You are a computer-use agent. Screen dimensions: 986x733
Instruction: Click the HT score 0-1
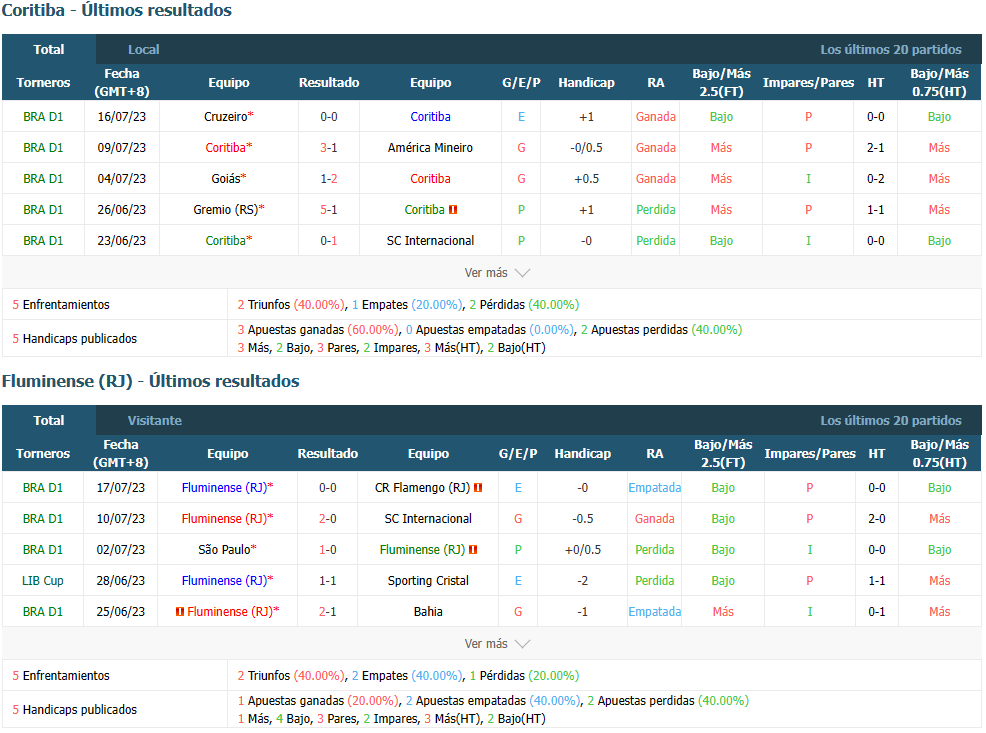tap(877, 612)
